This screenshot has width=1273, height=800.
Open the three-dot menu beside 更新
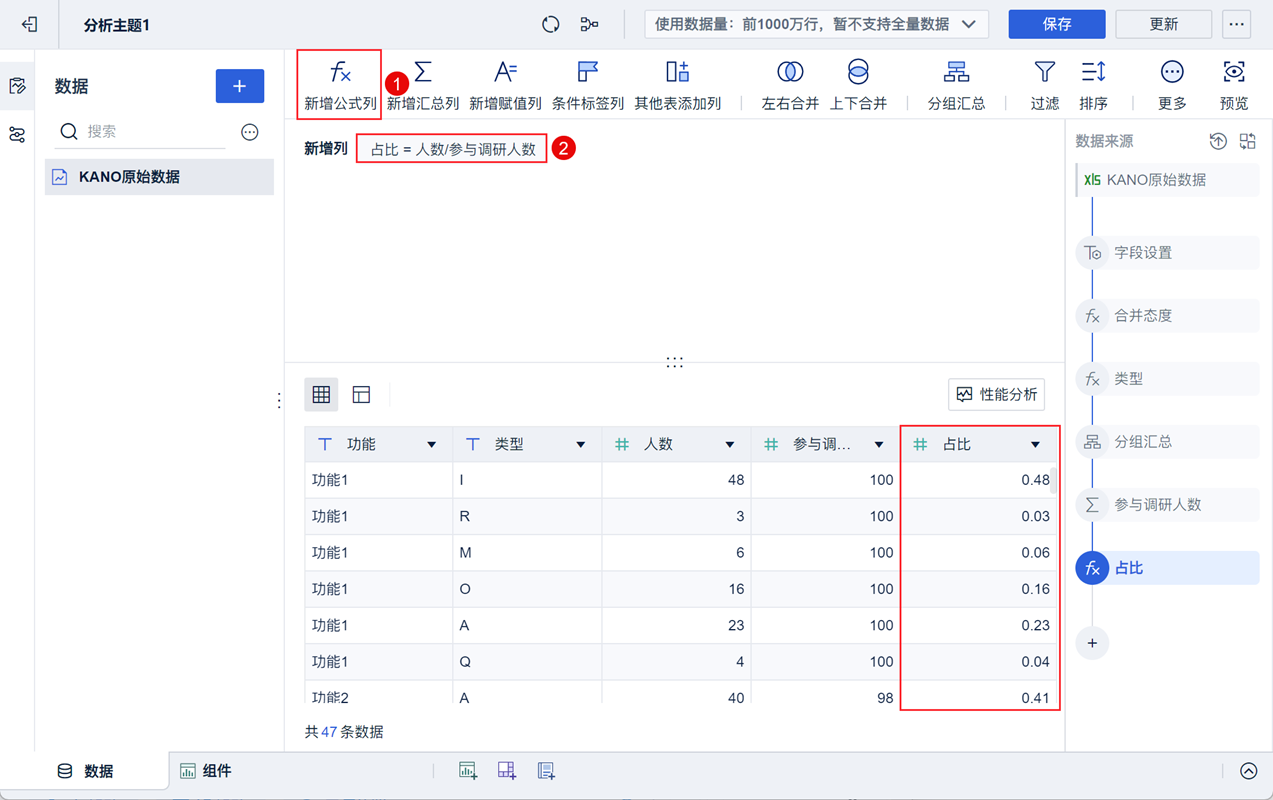(x=1237, y=24)
